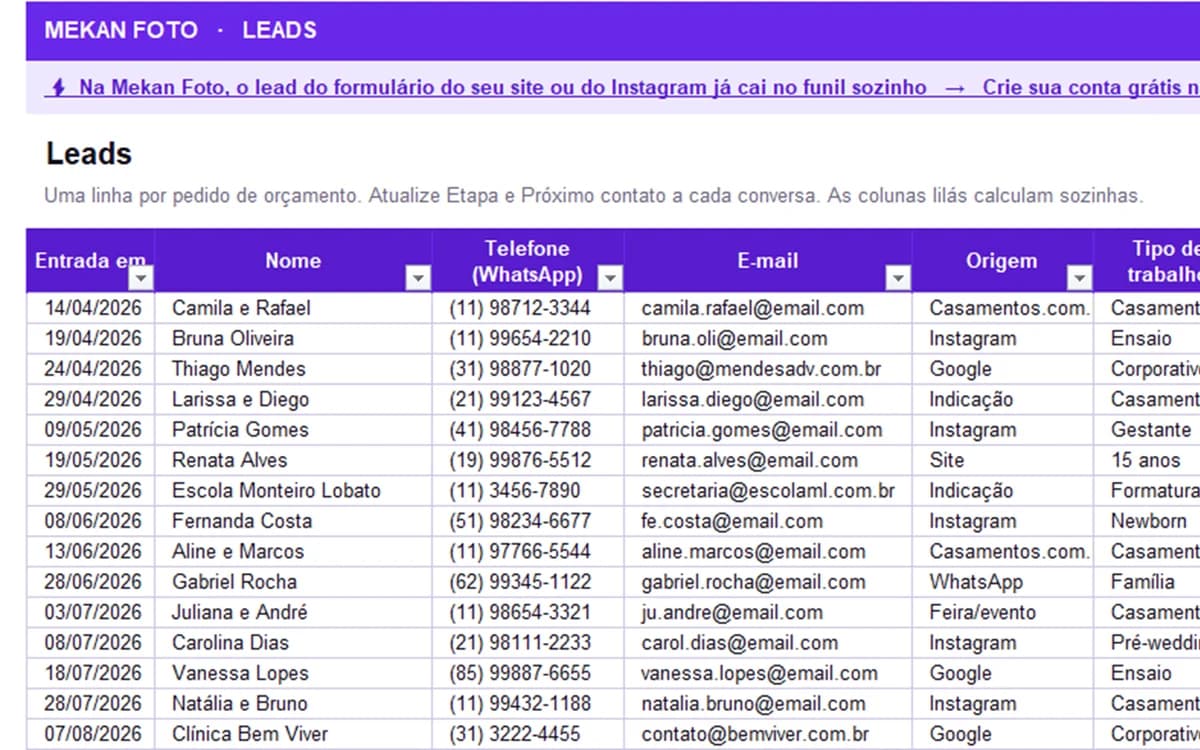Select the phone cell (51) 98234-6677
Image resolution: width=1200 pixels, height=750 pixels.
(x=528, y=521)
